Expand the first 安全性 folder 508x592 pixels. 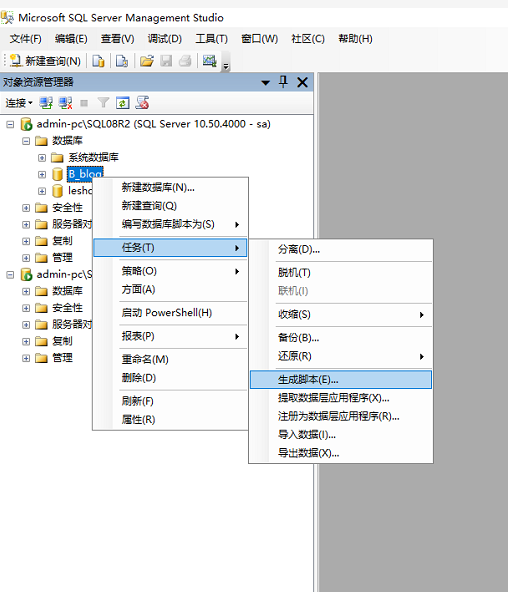(26, 208)
